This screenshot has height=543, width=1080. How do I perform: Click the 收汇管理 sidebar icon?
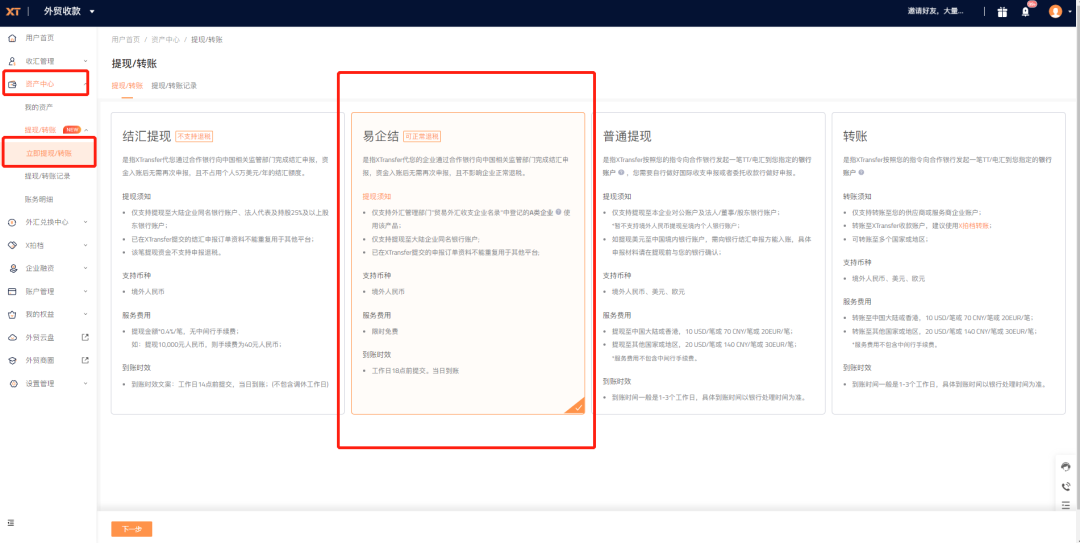pos(12,61)
